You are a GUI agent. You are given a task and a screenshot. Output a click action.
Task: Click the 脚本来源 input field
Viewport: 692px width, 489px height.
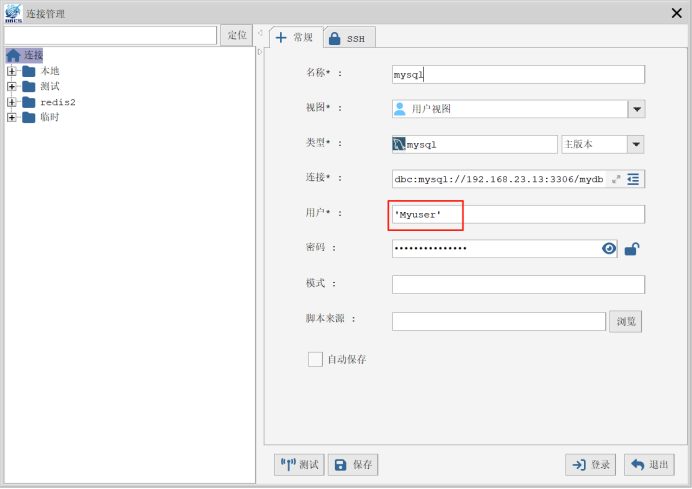click(499, 321)
